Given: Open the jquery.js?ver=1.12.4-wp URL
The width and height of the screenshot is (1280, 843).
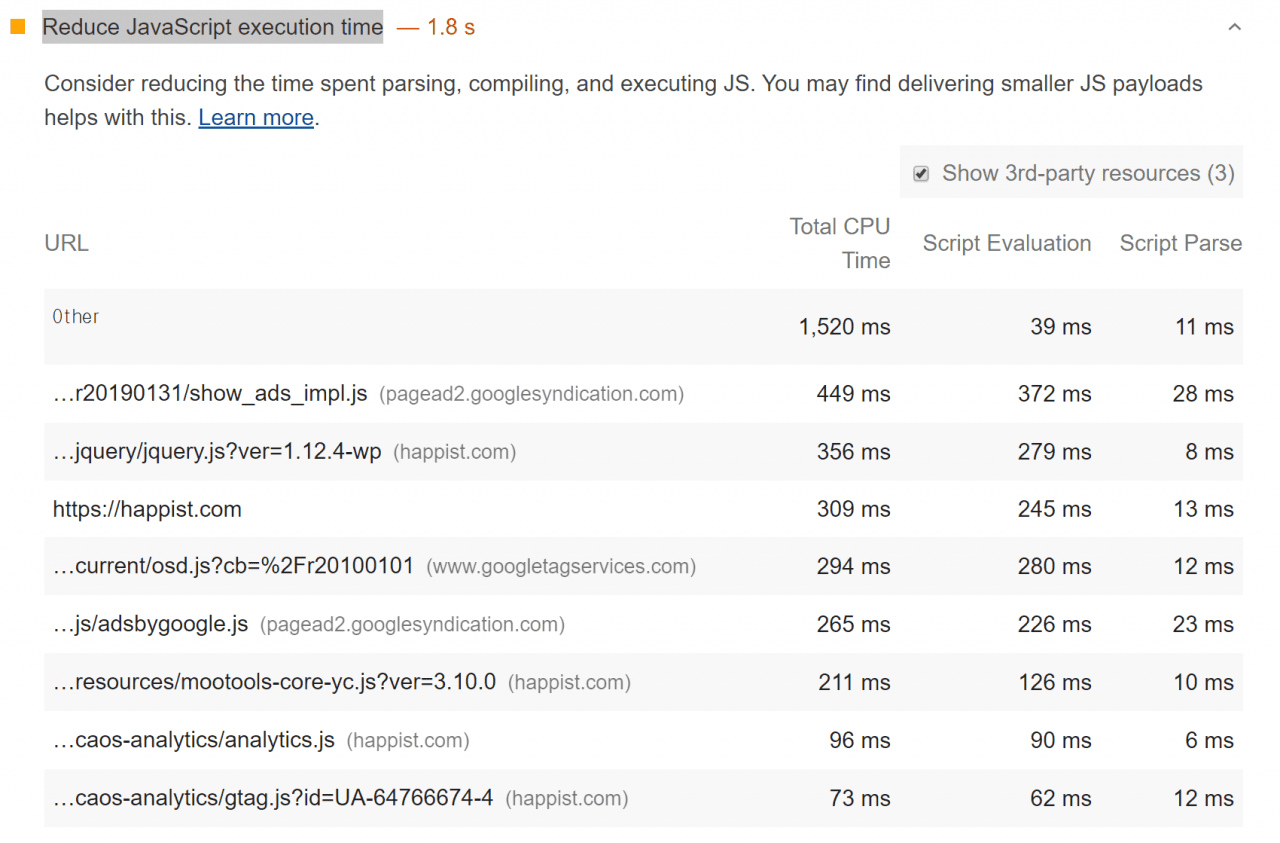Looking at the screenshot, I should [217, 452].
